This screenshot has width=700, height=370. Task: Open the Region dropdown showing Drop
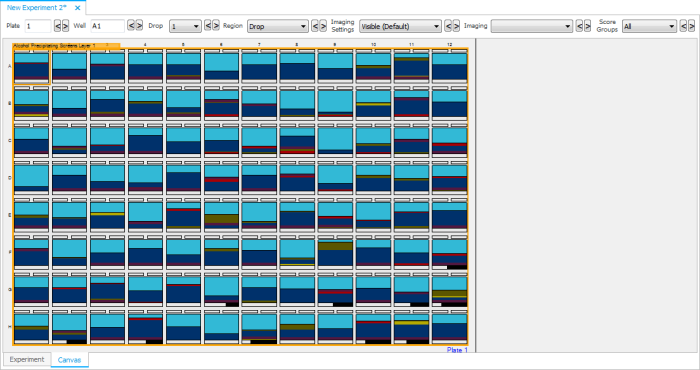[x=277, y=26]
